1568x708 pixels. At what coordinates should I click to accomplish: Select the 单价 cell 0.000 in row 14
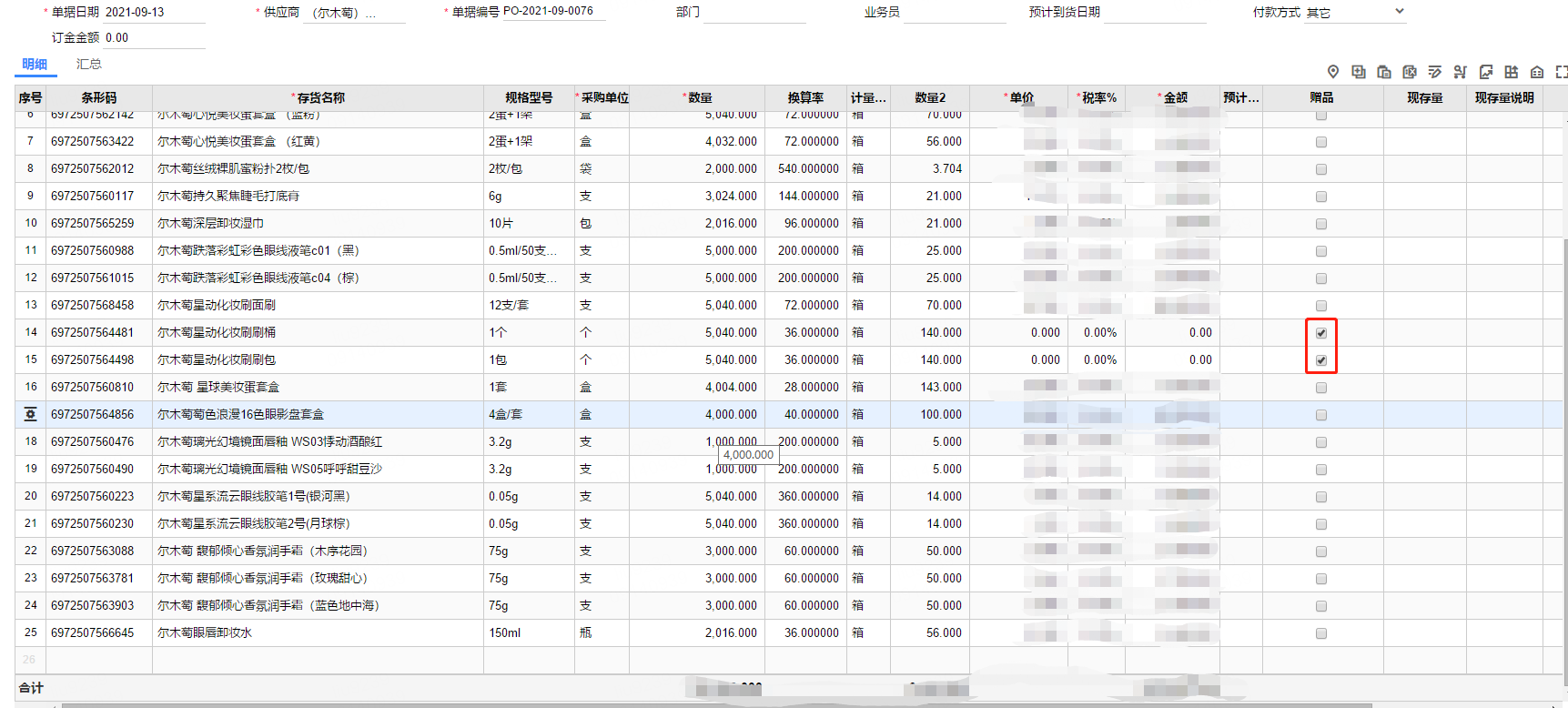click(1019, 332)
